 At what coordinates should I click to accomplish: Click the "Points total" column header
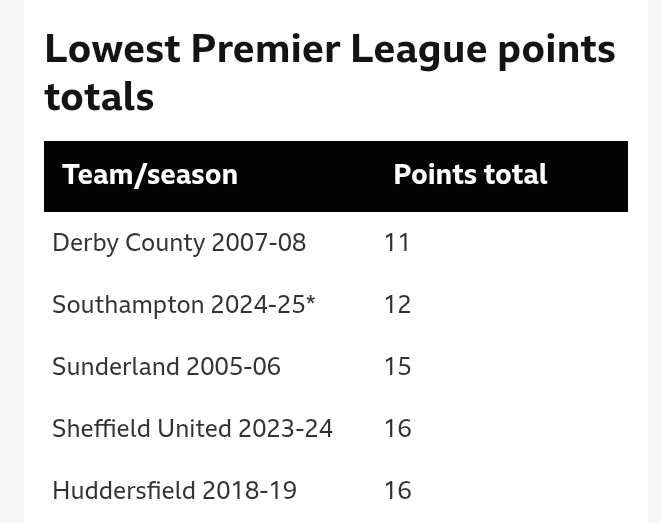[470, 175]
